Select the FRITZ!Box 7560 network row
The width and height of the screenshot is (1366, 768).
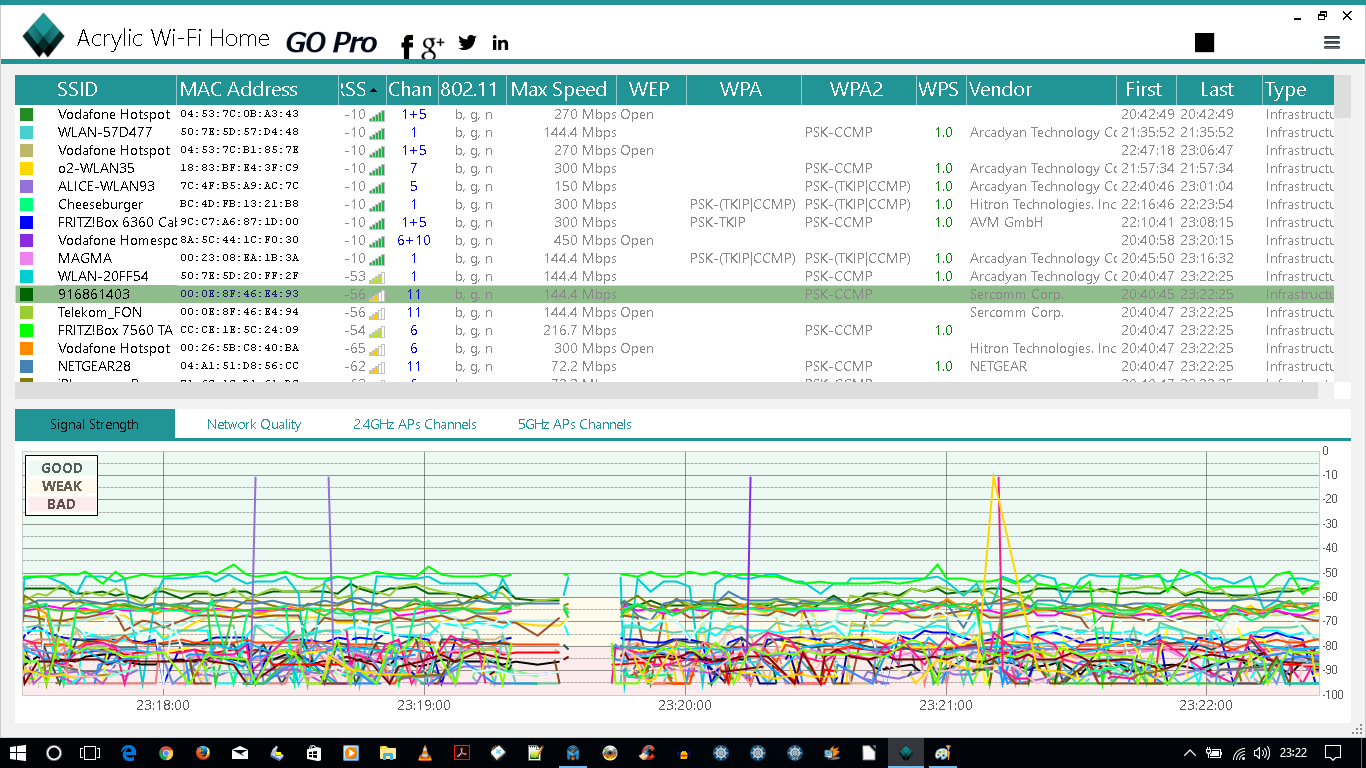pos(675,330)
